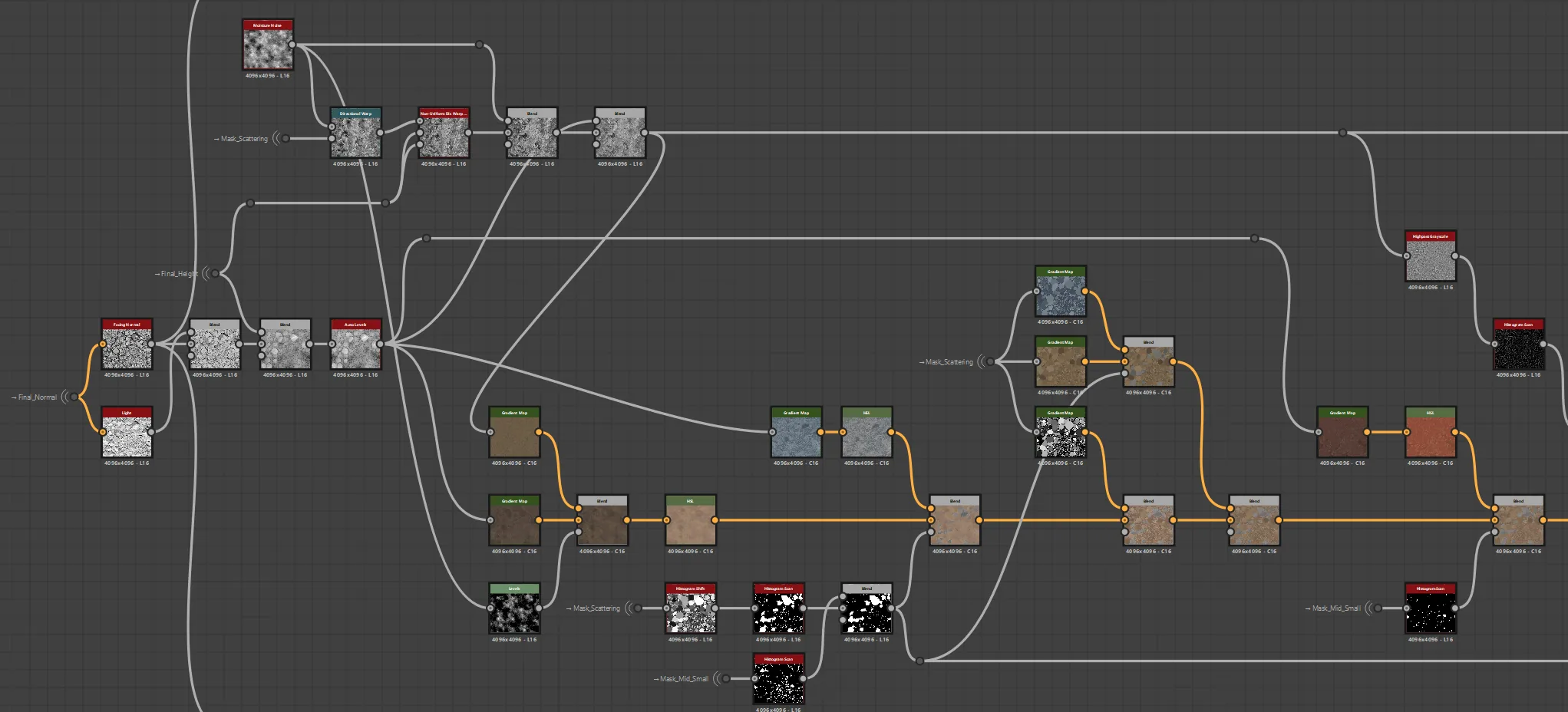Select the Highpass Grayscale node
This screenshot has width=1568, height=712.
1431,257
